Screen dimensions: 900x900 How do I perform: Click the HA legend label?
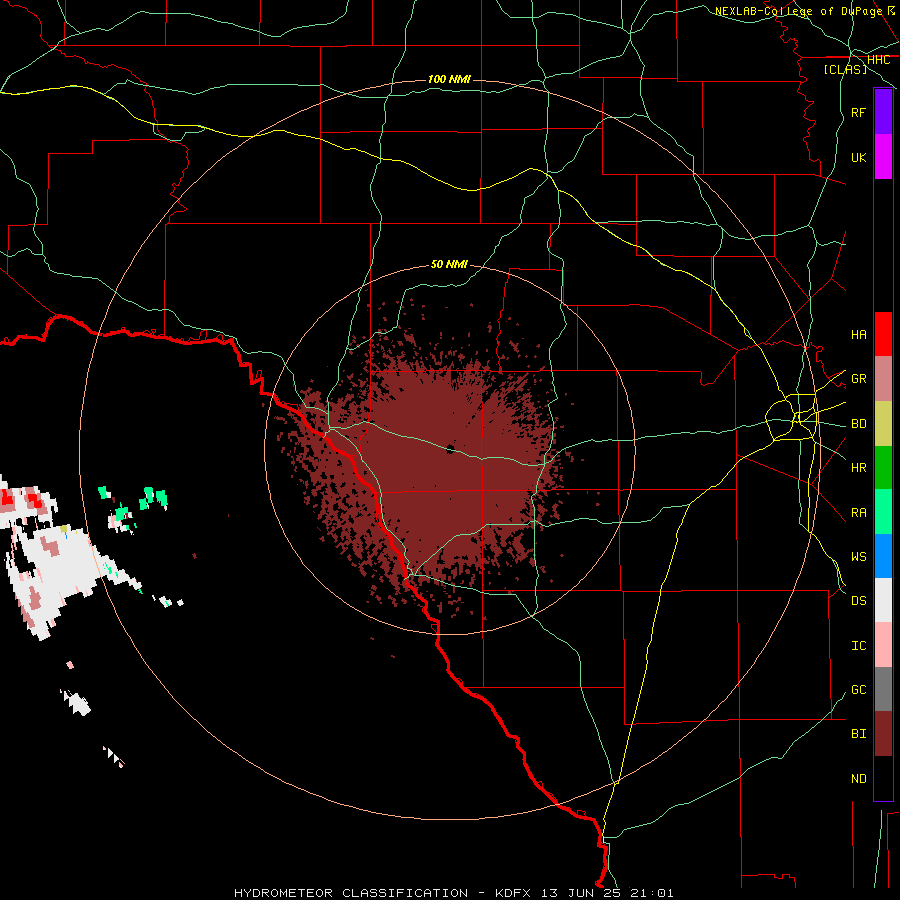click(x=859, y=334)
